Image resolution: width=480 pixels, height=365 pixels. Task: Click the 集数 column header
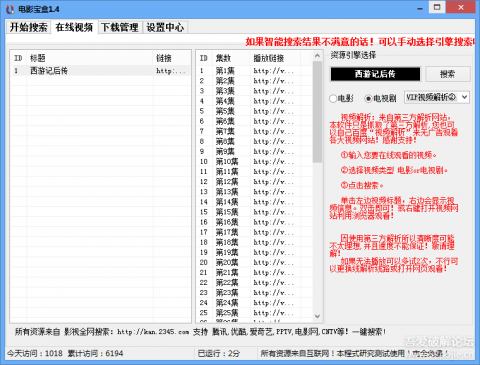[x=231, y=58]
